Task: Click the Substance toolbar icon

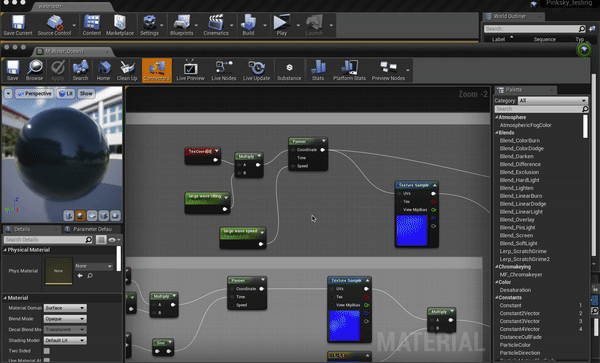Action: pyautogui.click(x=289, y=70)
